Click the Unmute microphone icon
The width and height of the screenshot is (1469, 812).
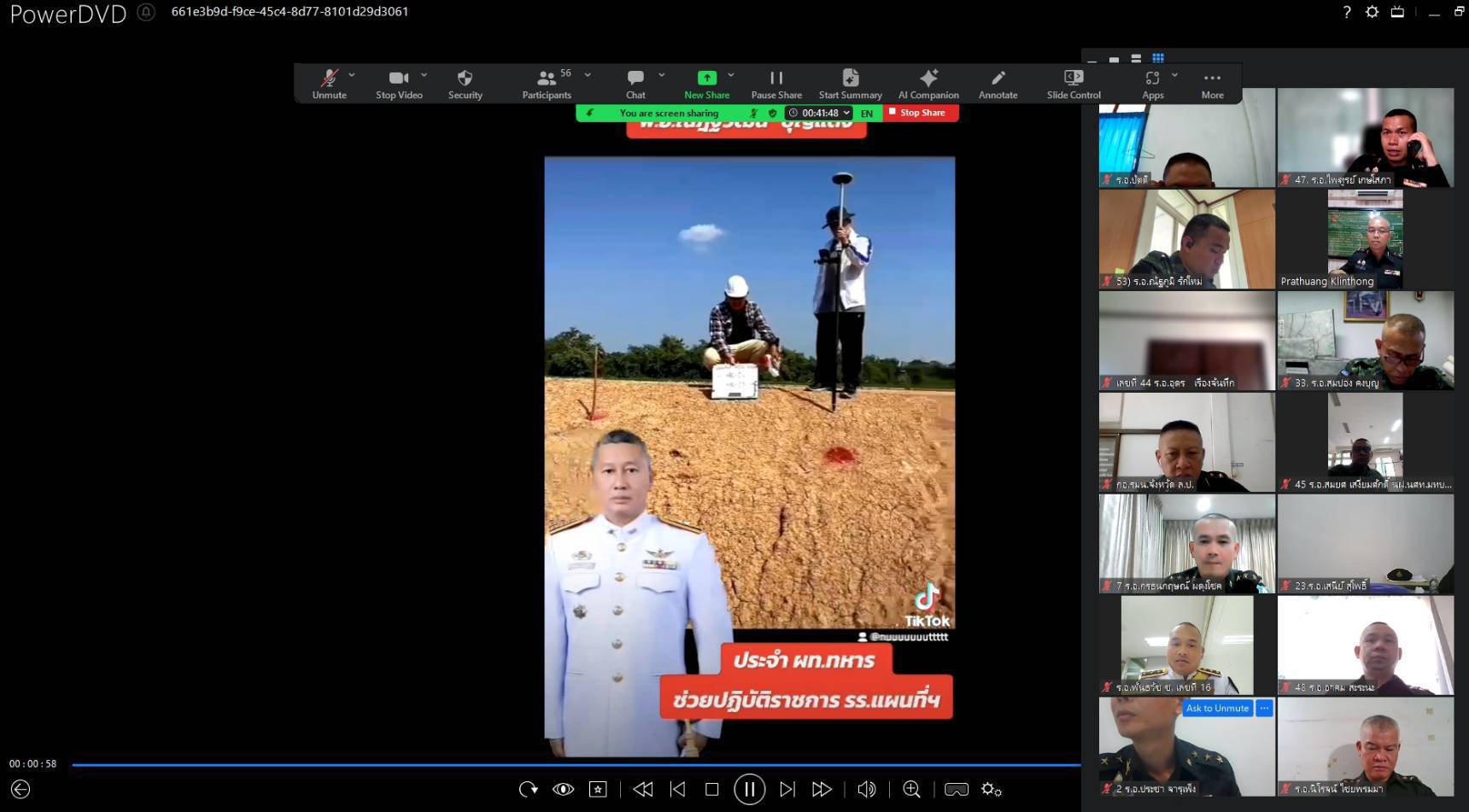[329, 78]
